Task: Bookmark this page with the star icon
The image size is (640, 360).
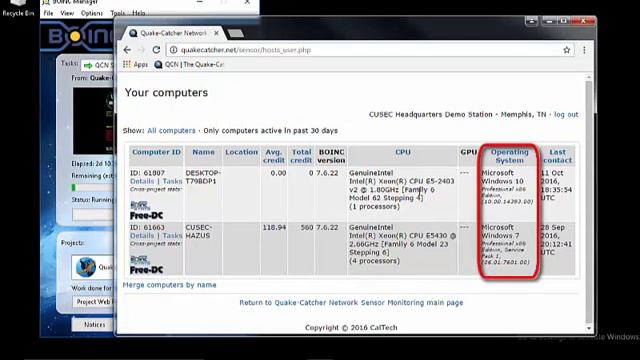Action: coord(567,50)
